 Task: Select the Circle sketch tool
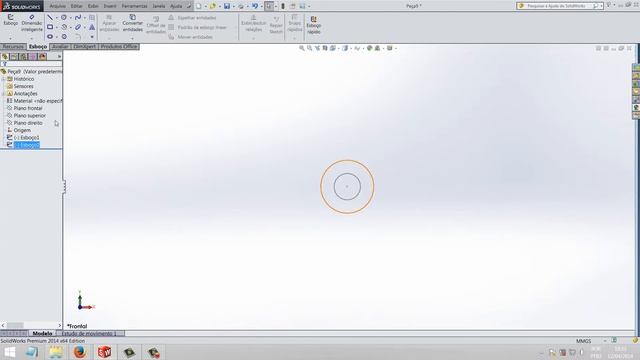(64, 18)
